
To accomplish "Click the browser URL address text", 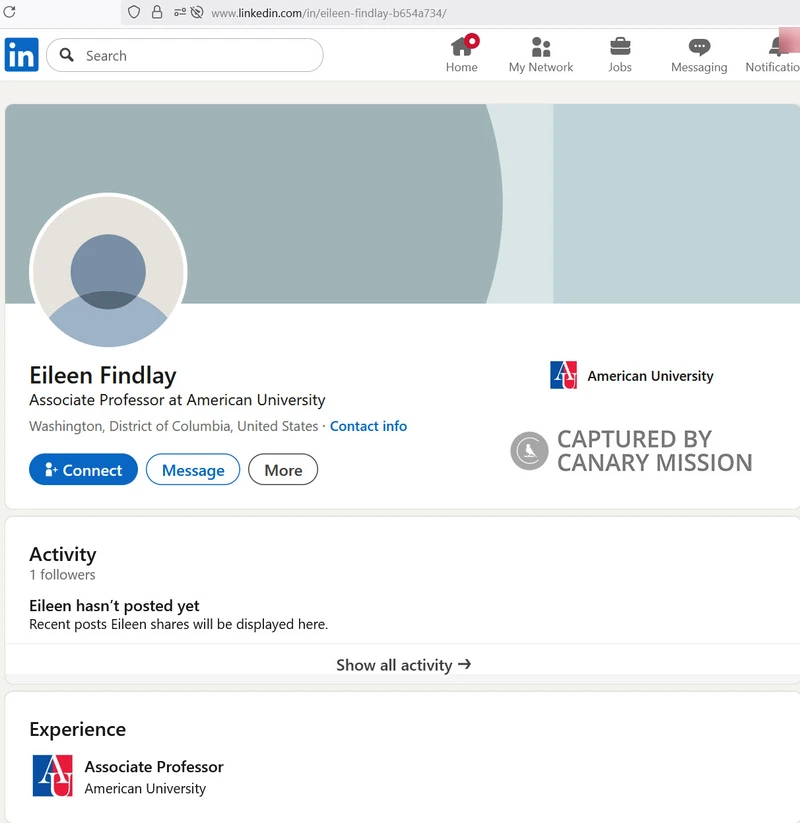I will click(x=329, y=13).
